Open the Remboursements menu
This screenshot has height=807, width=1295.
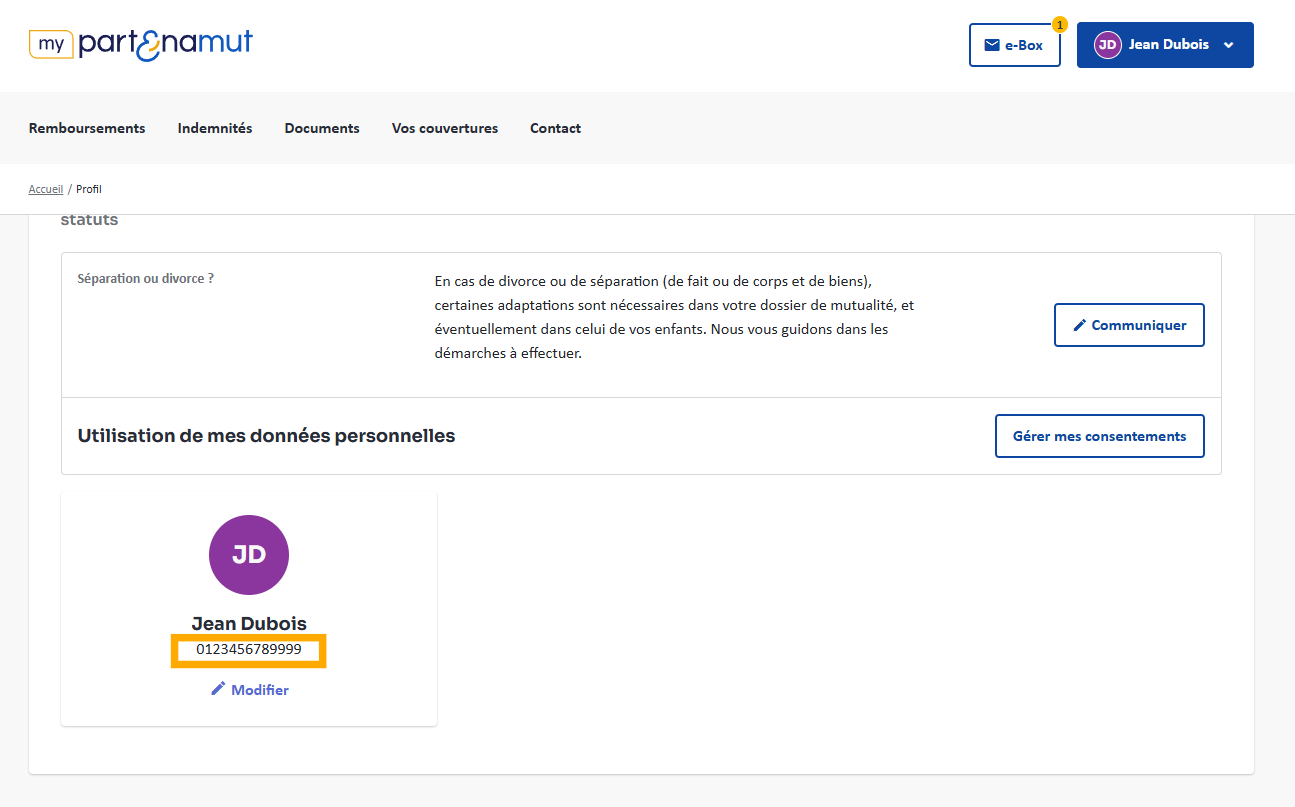(x=87, y=128)
